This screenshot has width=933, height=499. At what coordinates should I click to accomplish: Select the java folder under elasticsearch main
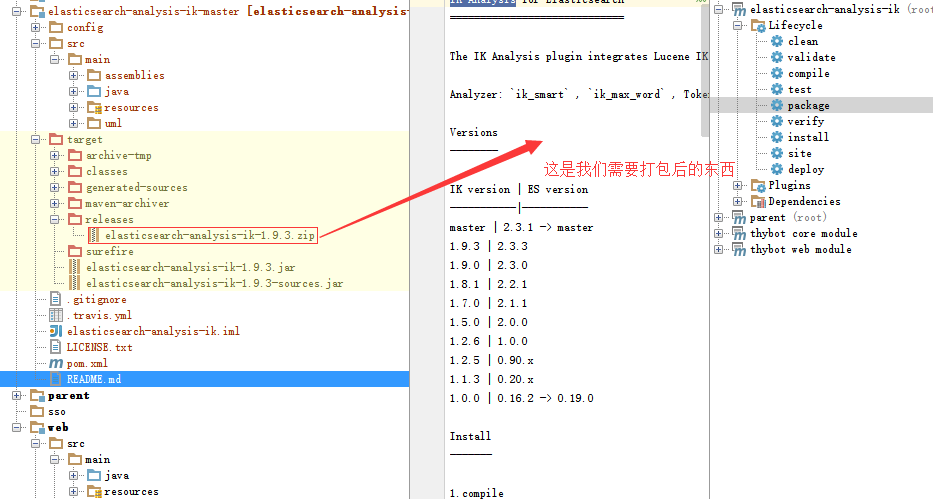(117, 92)
